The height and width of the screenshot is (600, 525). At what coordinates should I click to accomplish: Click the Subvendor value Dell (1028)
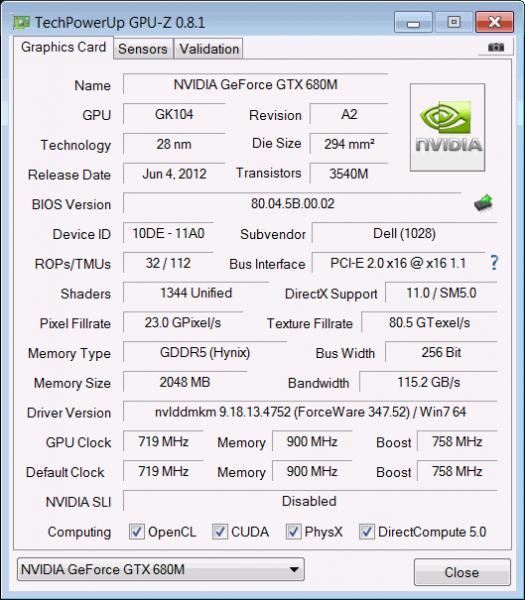point(404,233)
